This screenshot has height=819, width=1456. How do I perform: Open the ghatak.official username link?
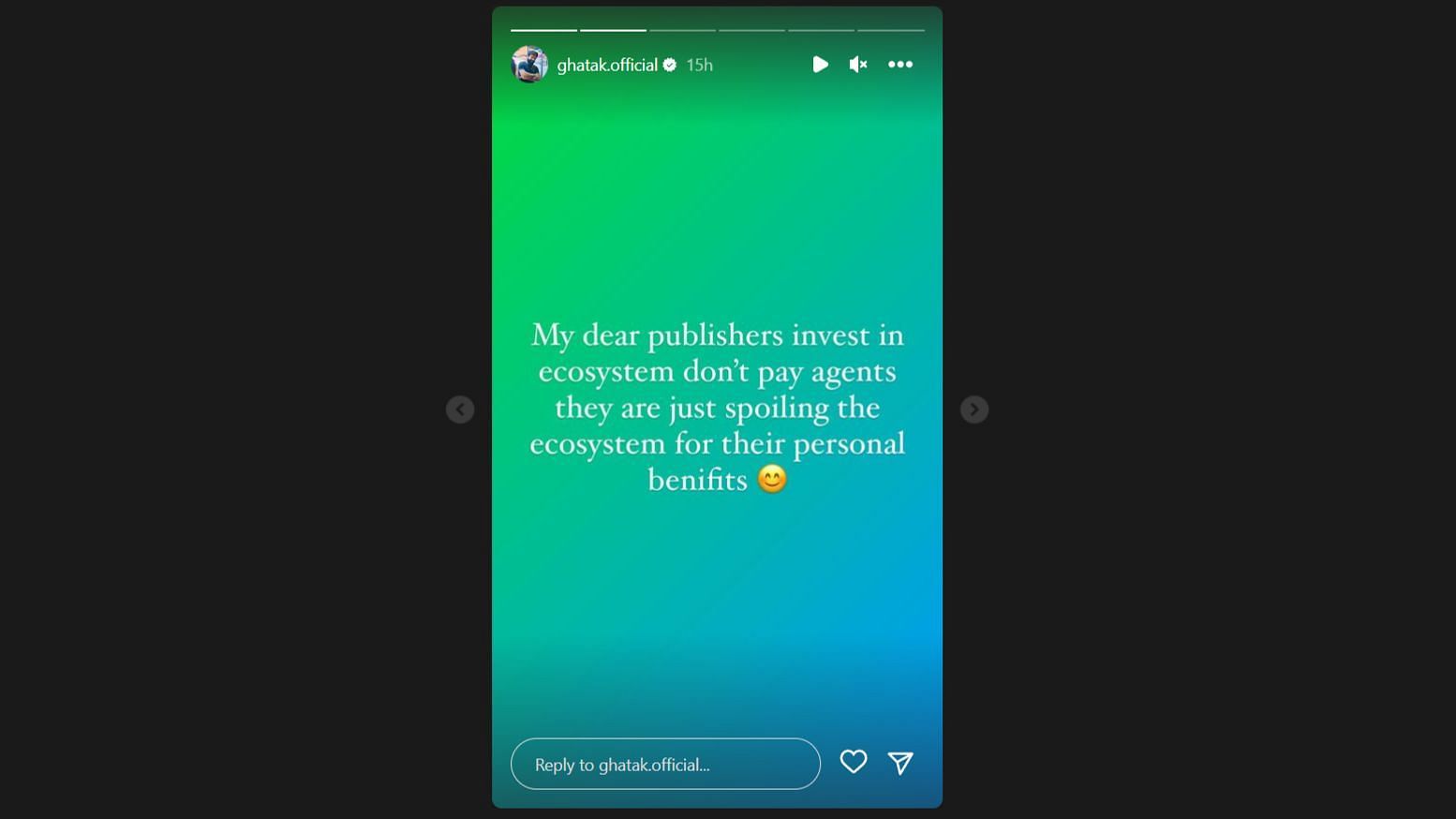(x=607, y=65)
